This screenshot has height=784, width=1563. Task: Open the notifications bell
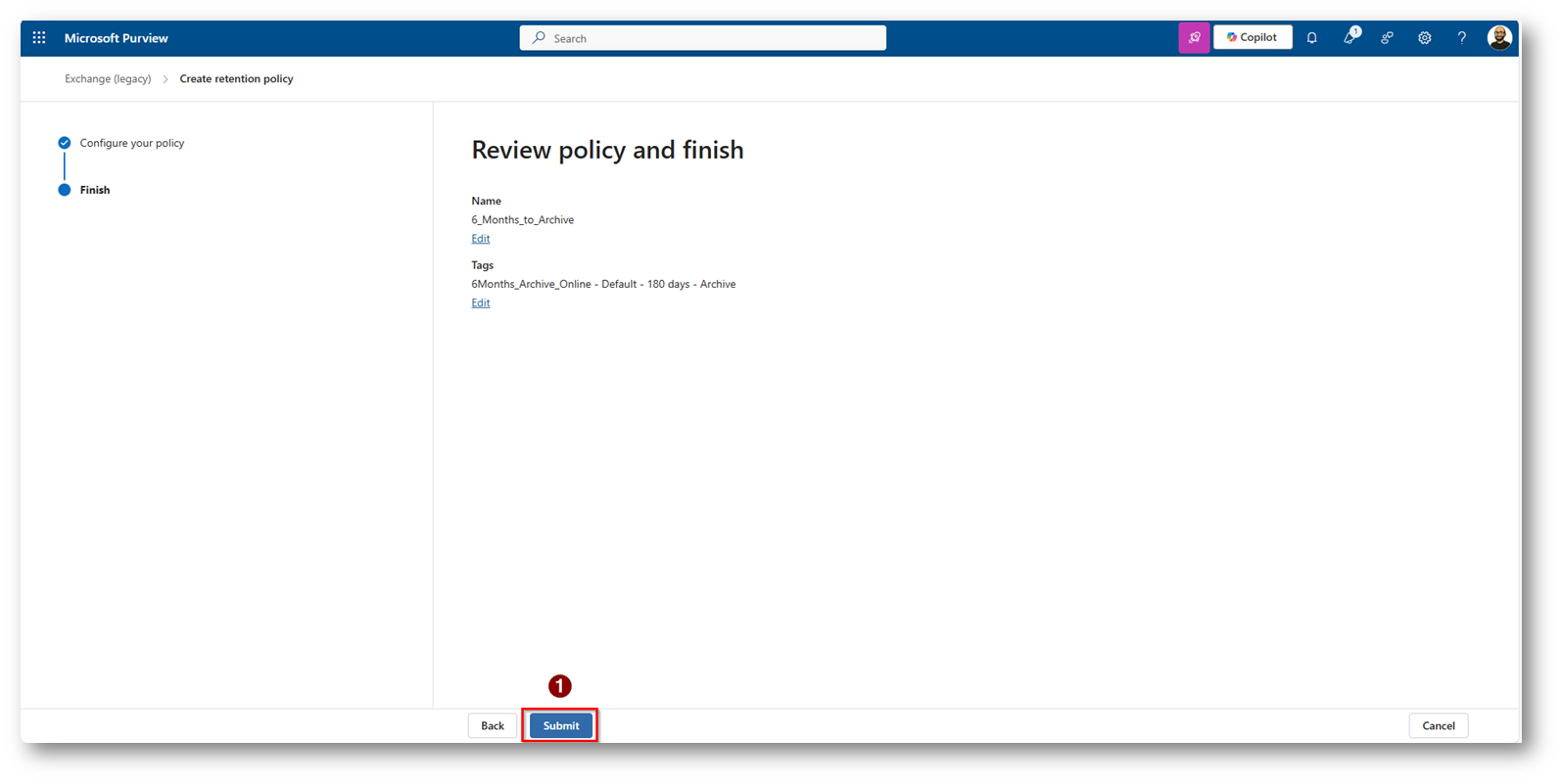1312,38
